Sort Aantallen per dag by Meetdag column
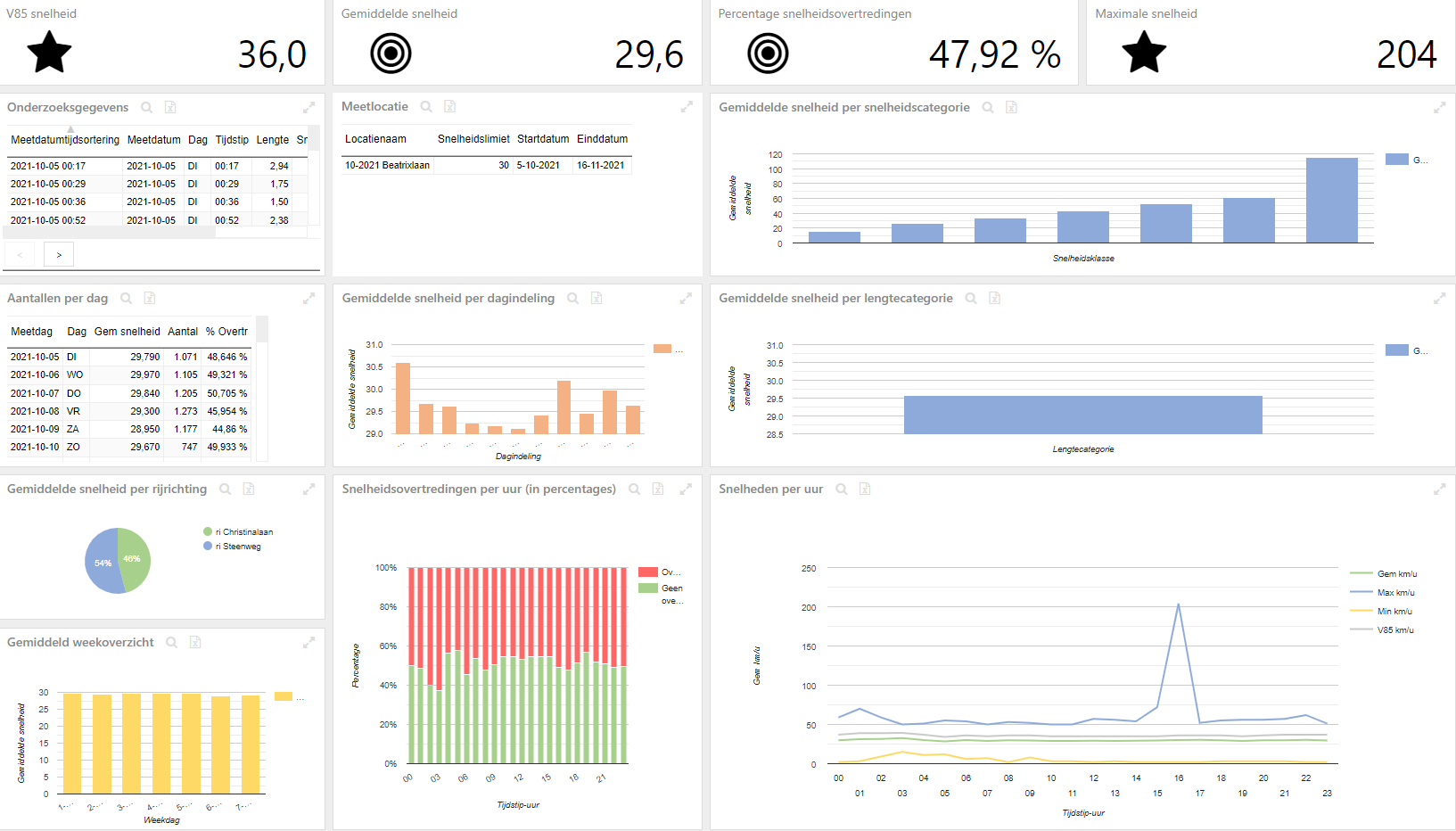The width and height of the screenshot is (1456, 831). [31, 332]
